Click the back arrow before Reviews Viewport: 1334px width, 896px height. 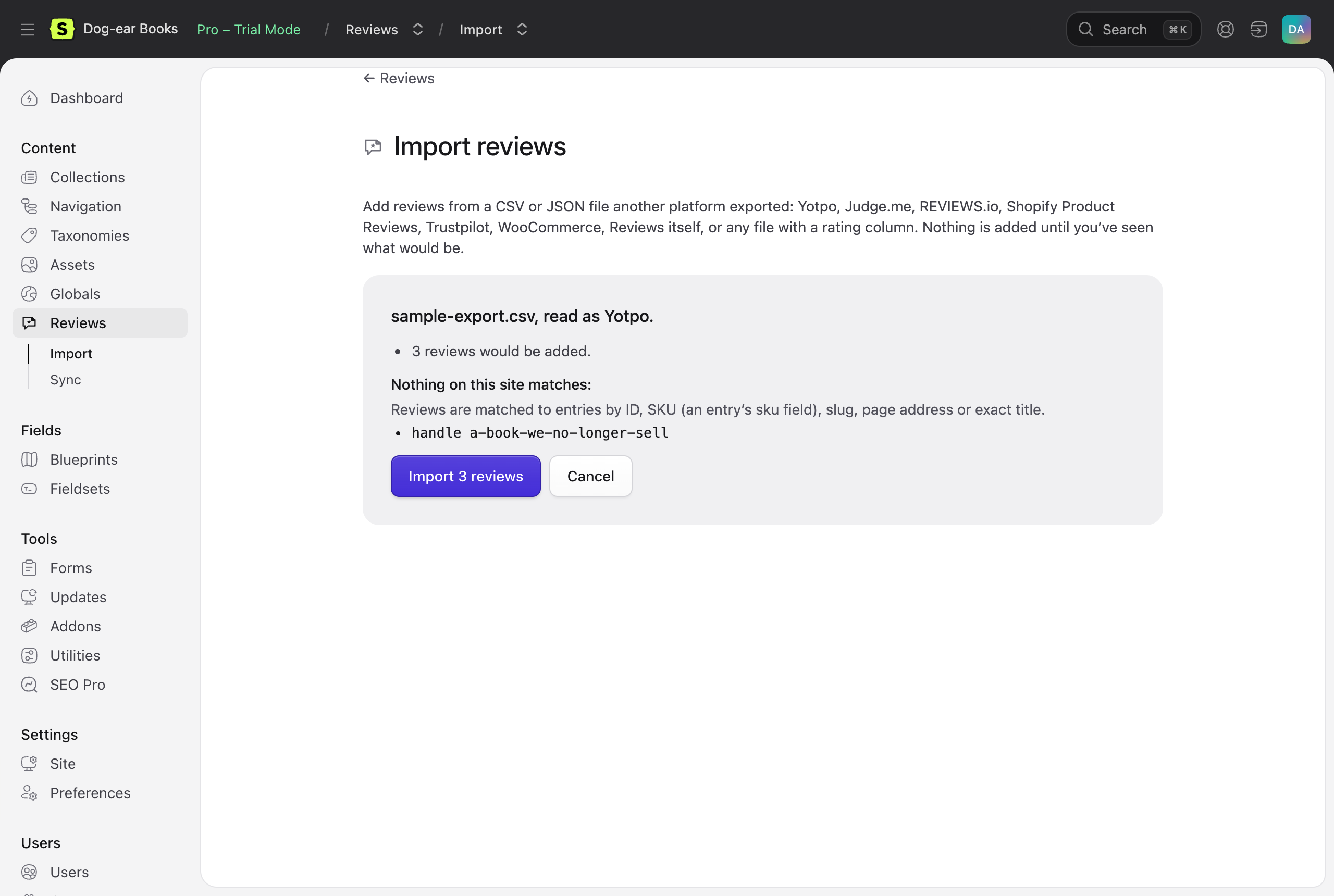[369, 78]
